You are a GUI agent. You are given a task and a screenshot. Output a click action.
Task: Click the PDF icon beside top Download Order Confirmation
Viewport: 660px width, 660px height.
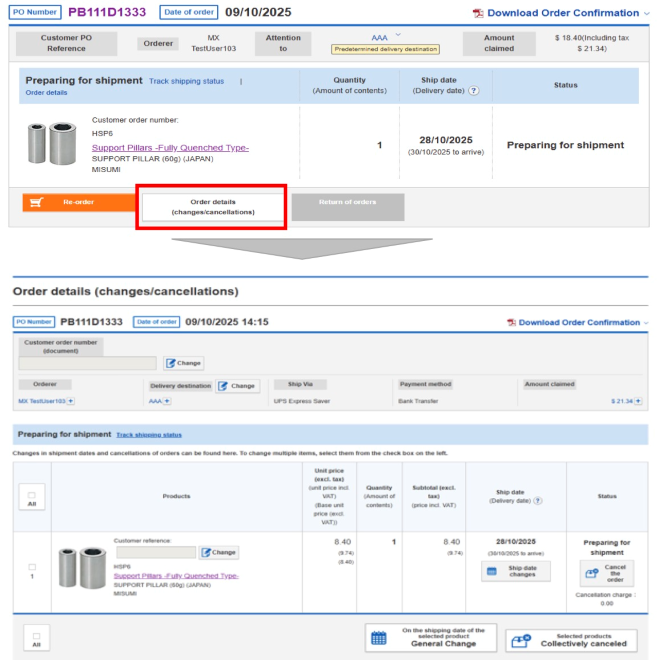(x=478, y=13)
